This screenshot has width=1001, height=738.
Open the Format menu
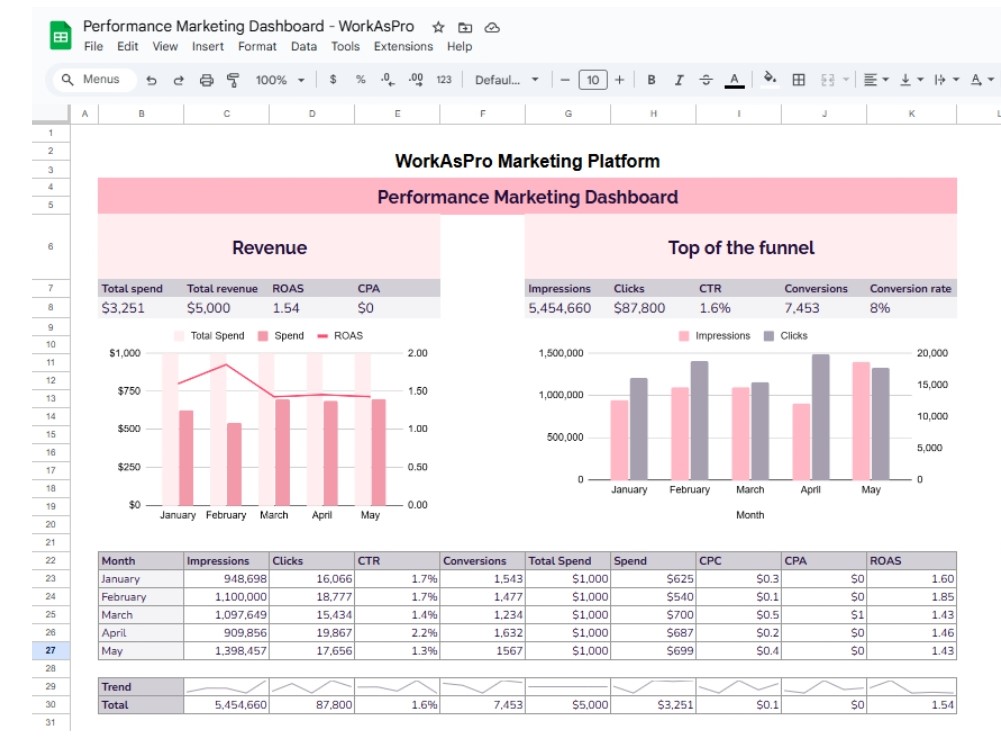257,47
